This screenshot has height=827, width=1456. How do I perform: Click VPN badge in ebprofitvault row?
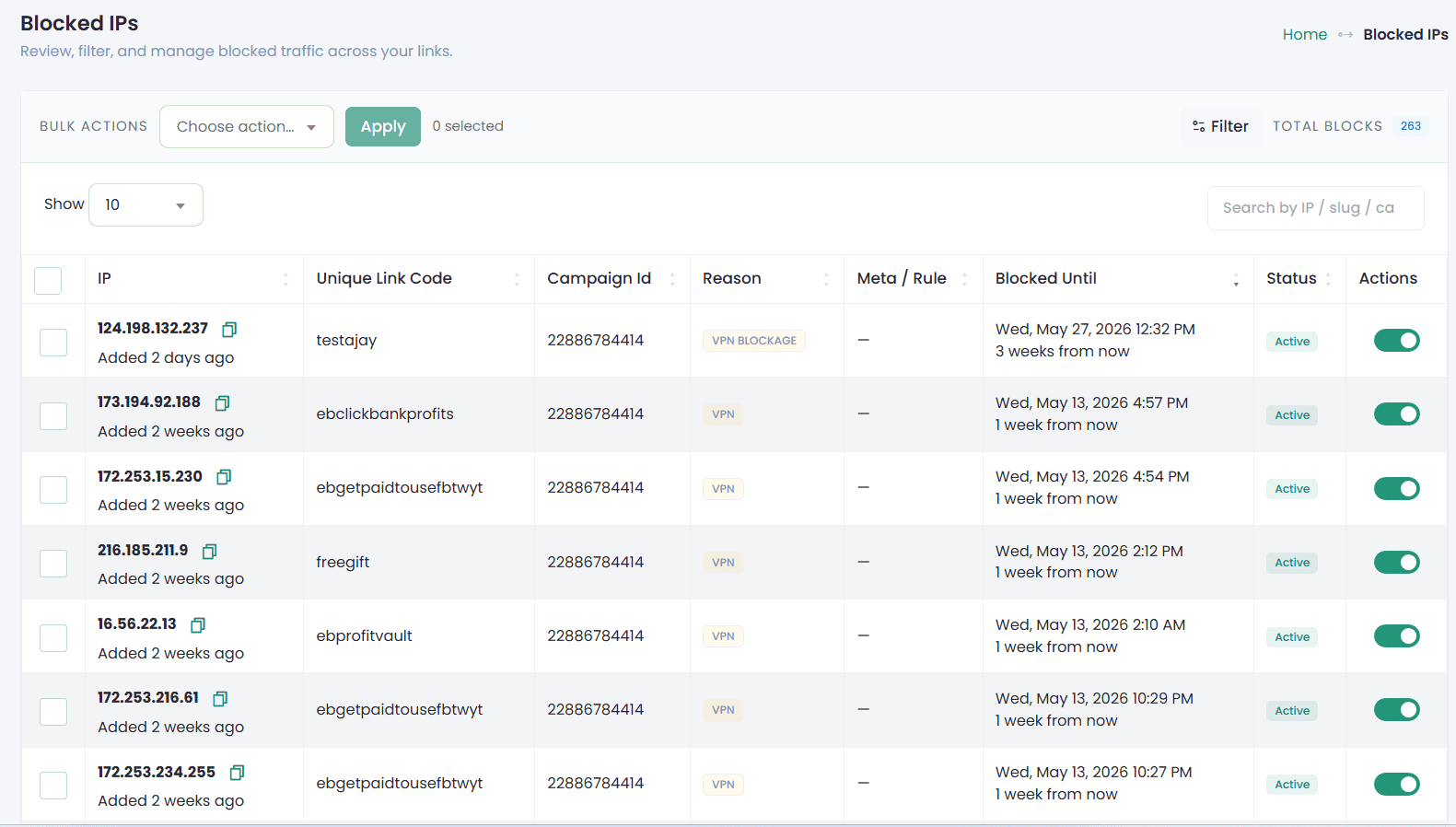tap(723, 636)
